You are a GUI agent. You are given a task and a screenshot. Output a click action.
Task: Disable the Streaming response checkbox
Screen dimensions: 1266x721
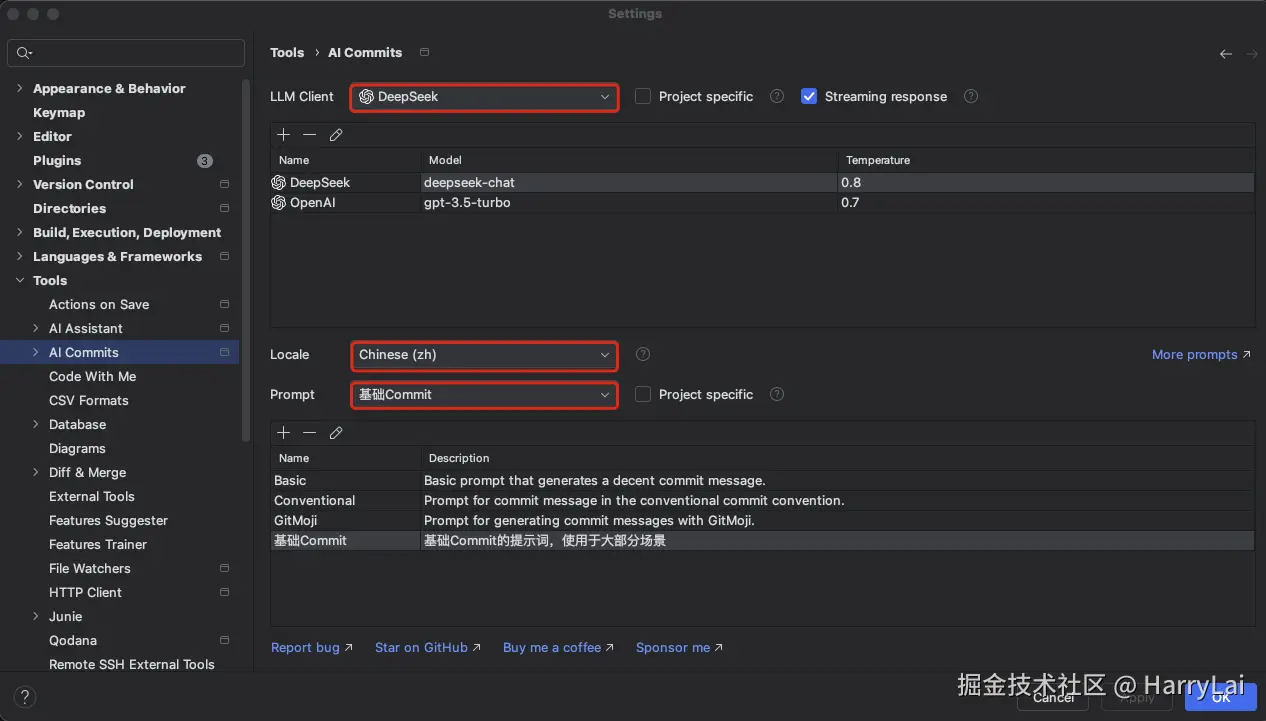click(x=809, y=97)
